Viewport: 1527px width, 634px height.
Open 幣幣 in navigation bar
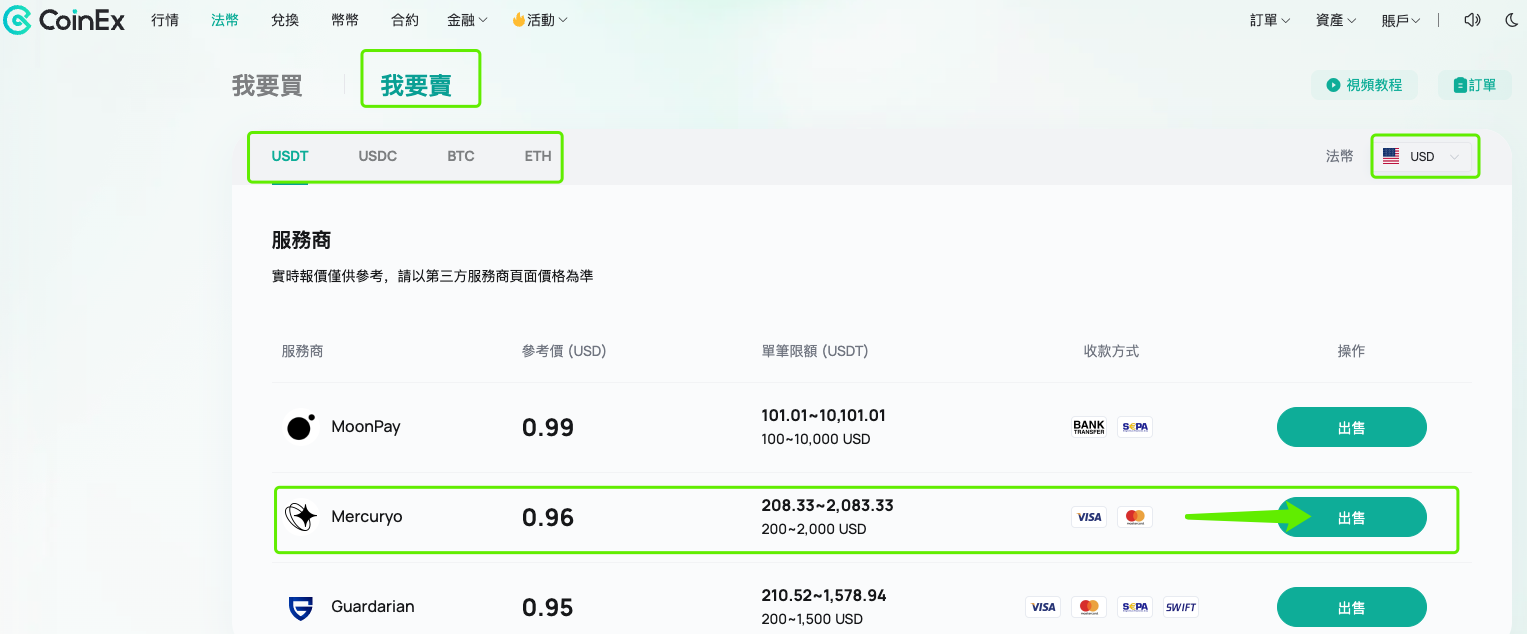point(345,20)
